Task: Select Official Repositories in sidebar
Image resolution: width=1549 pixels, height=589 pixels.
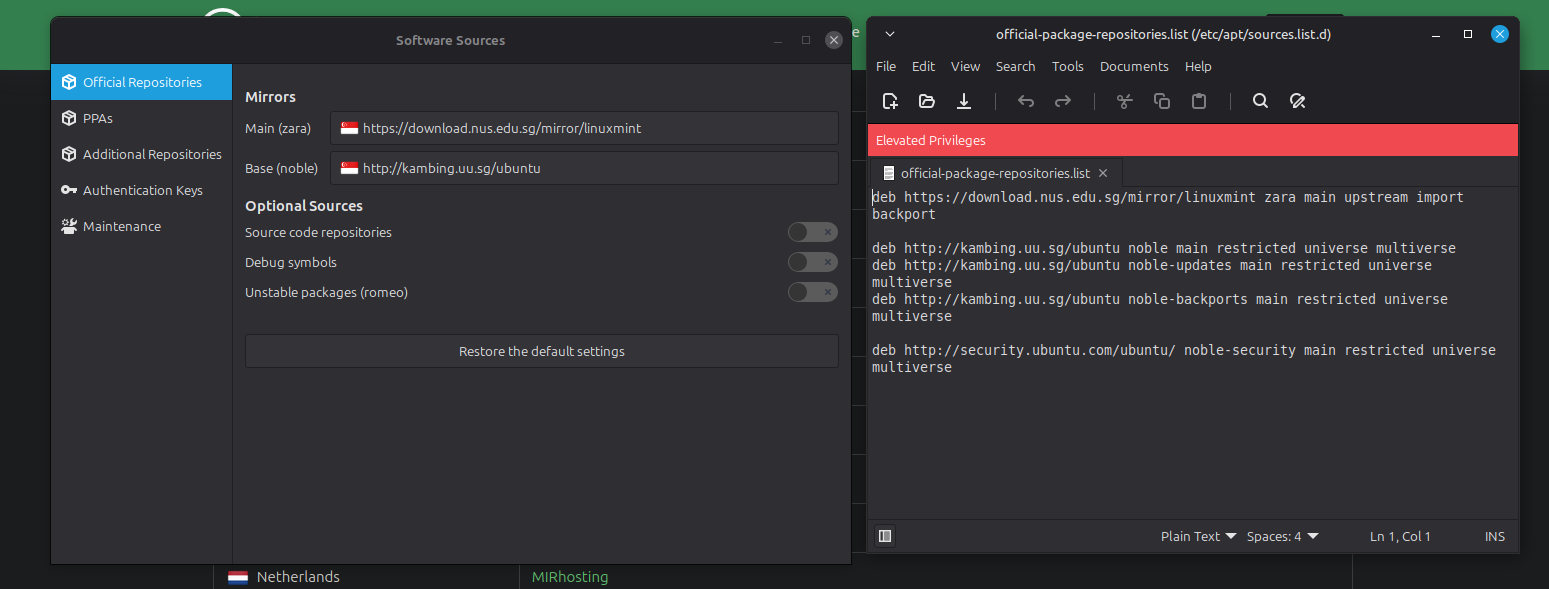Action: 141,82
